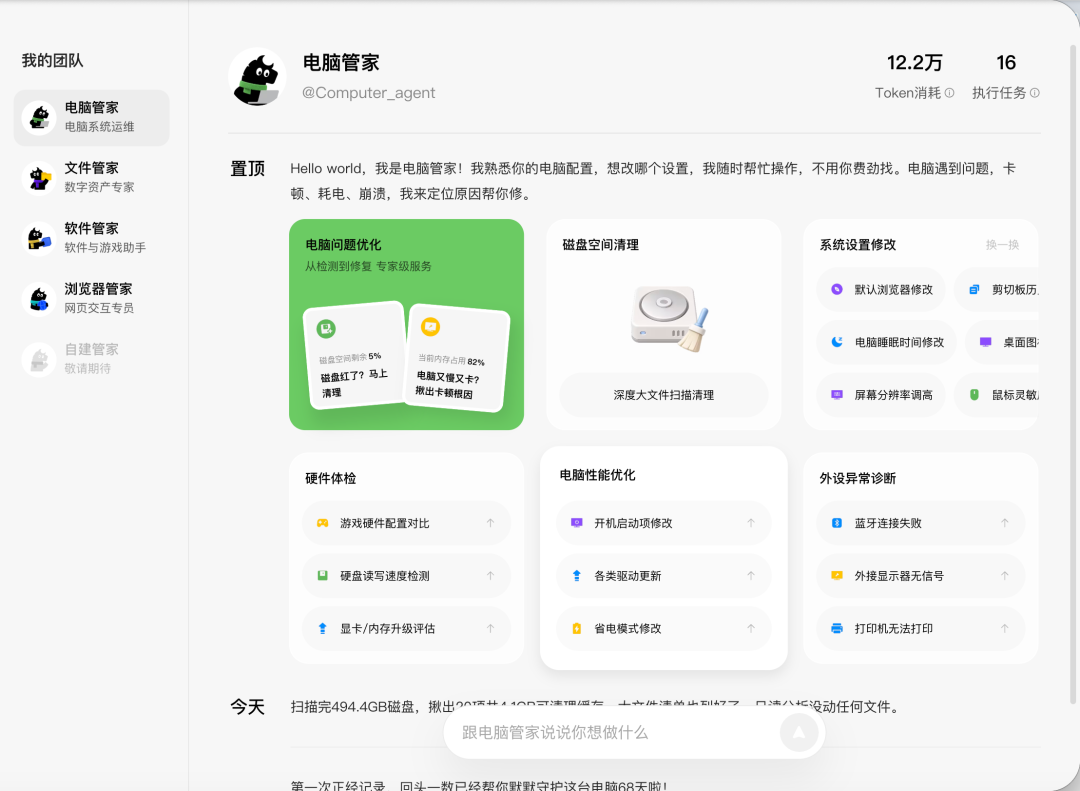Image resolution: width=1080 pixels, height=791 pixels.
Task: Select 打印机无法打印 diagnosis item
Action: click(921, 628)
